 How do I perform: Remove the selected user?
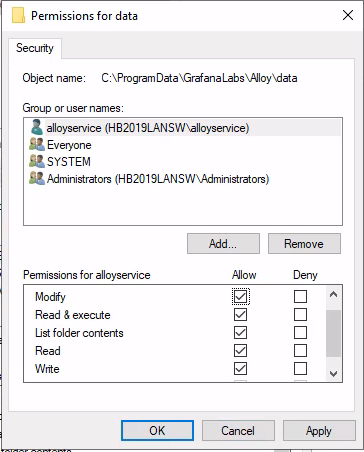pos(304,244)
